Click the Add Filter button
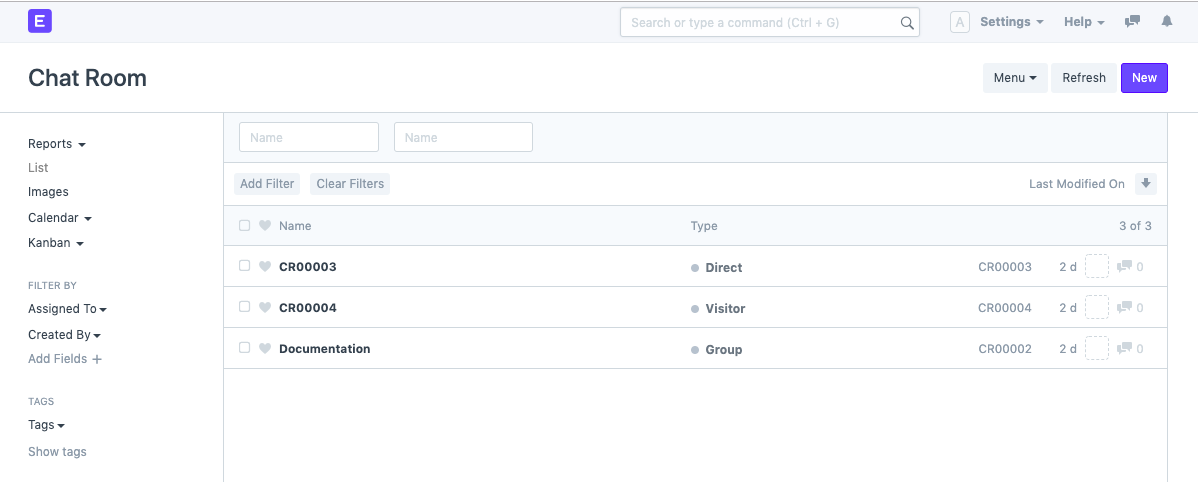The image size is (1198, 482). click(x=267, y=184)
